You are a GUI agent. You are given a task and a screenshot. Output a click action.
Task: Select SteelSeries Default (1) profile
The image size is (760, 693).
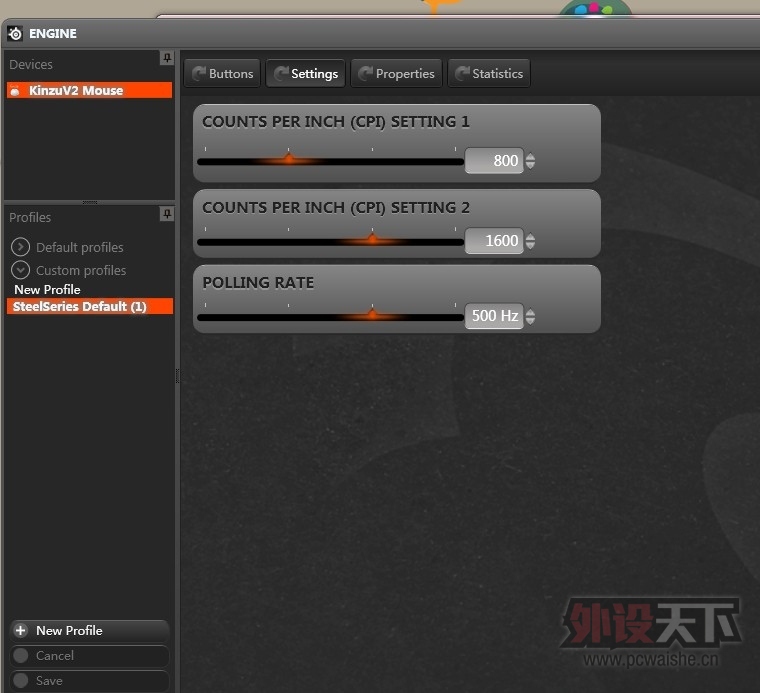click(x=90, y=306)
